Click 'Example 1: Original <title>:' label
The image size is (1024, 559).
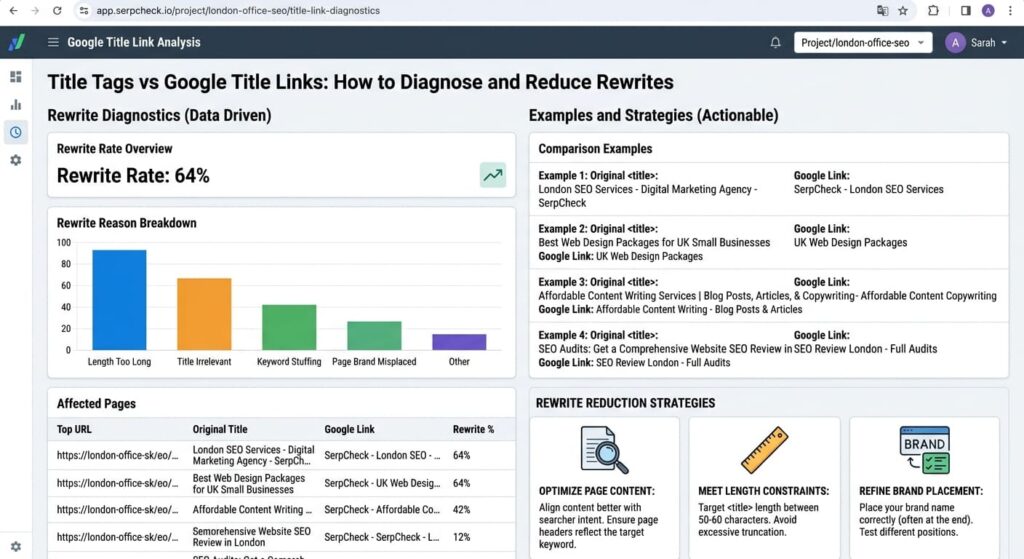point(598,176)
